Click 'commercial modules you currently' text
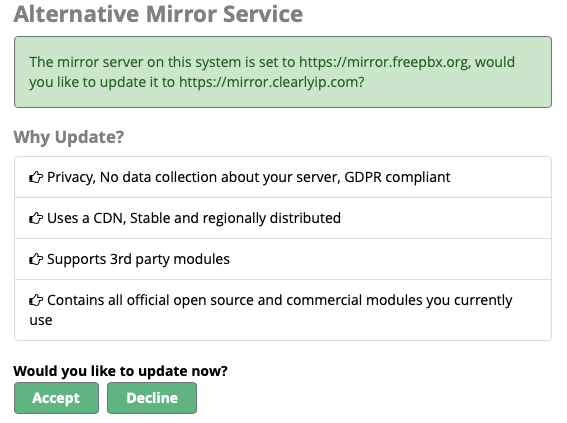Screen dimensions: 567x423 [399, 300]
